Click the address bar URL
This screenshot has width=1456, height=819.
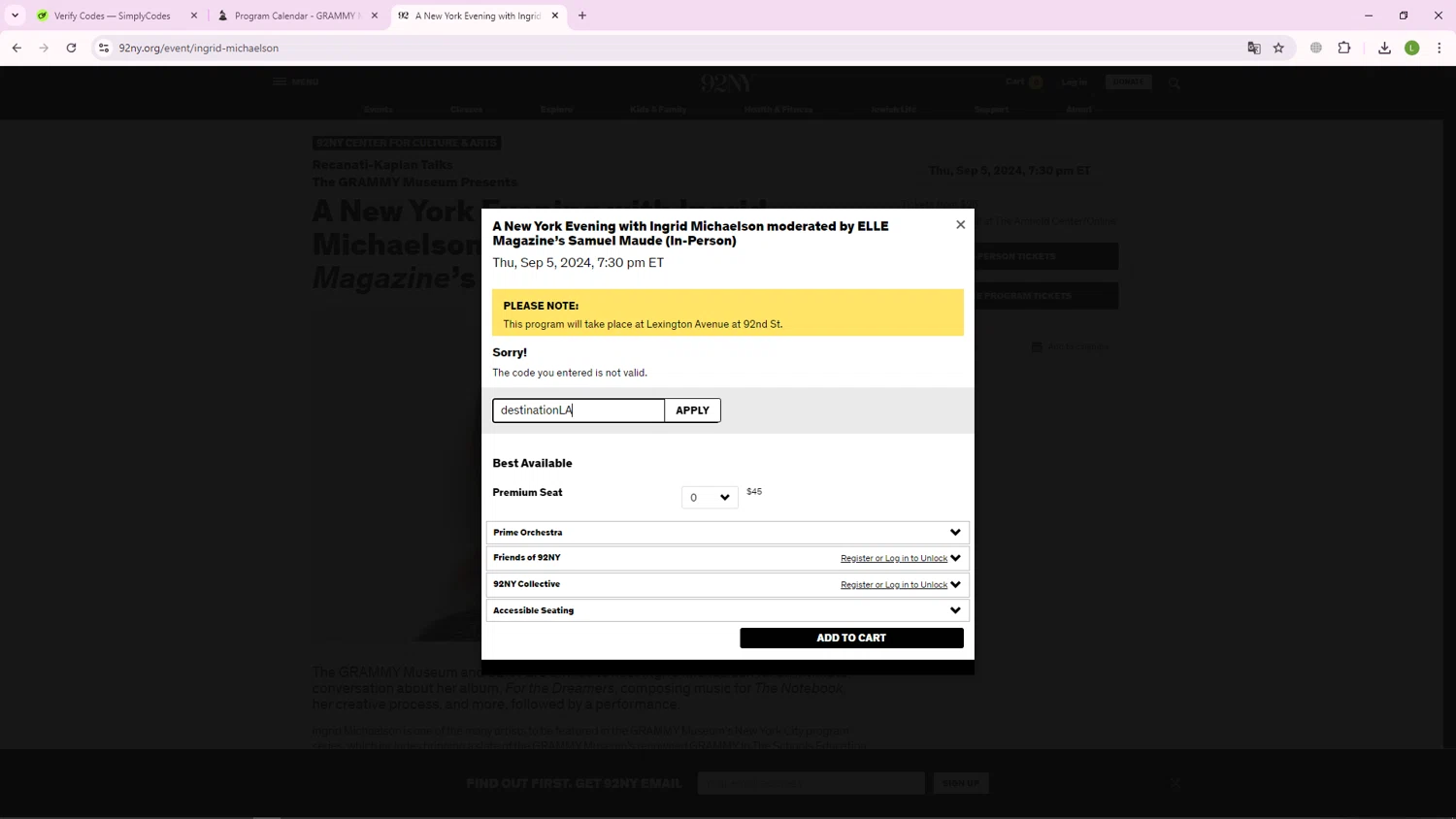tap(198, 48)
